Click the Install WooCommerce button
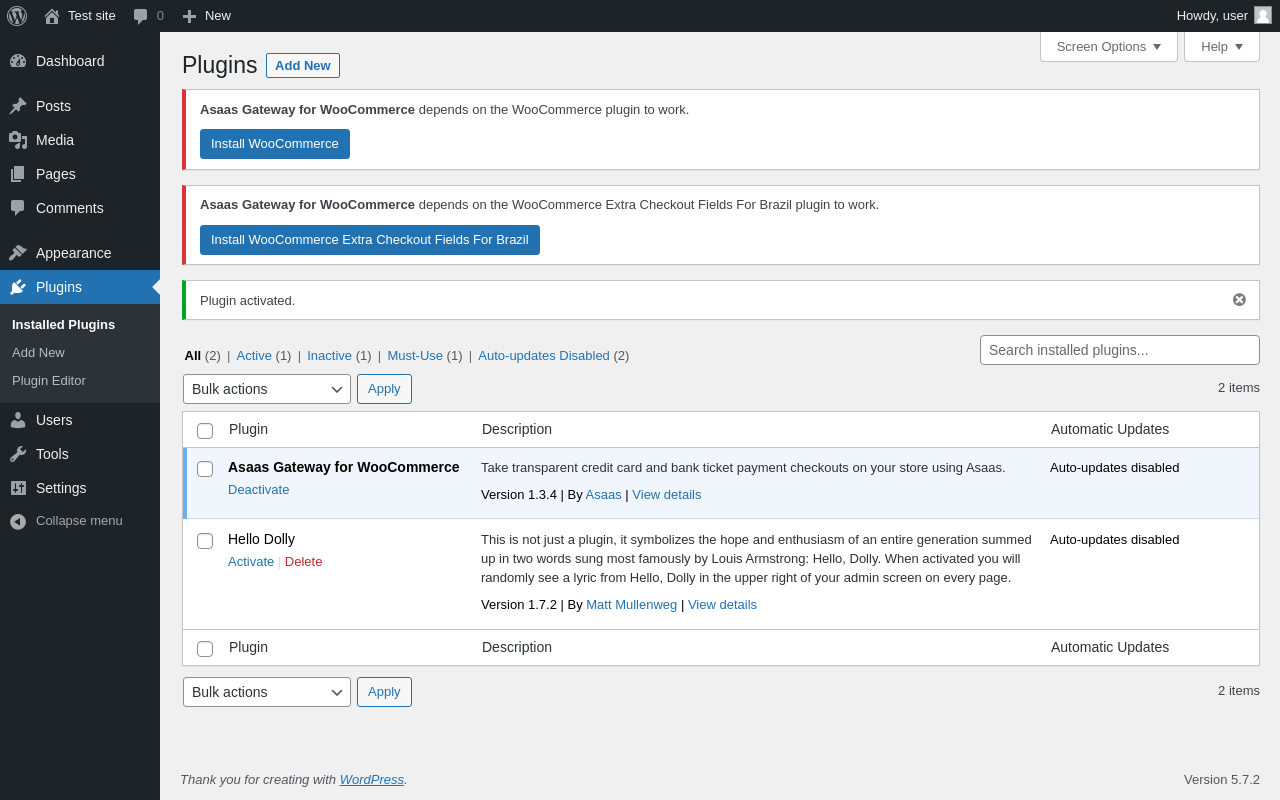The width and height of the screenshot is (1280, 800). (x=275, y=144)
